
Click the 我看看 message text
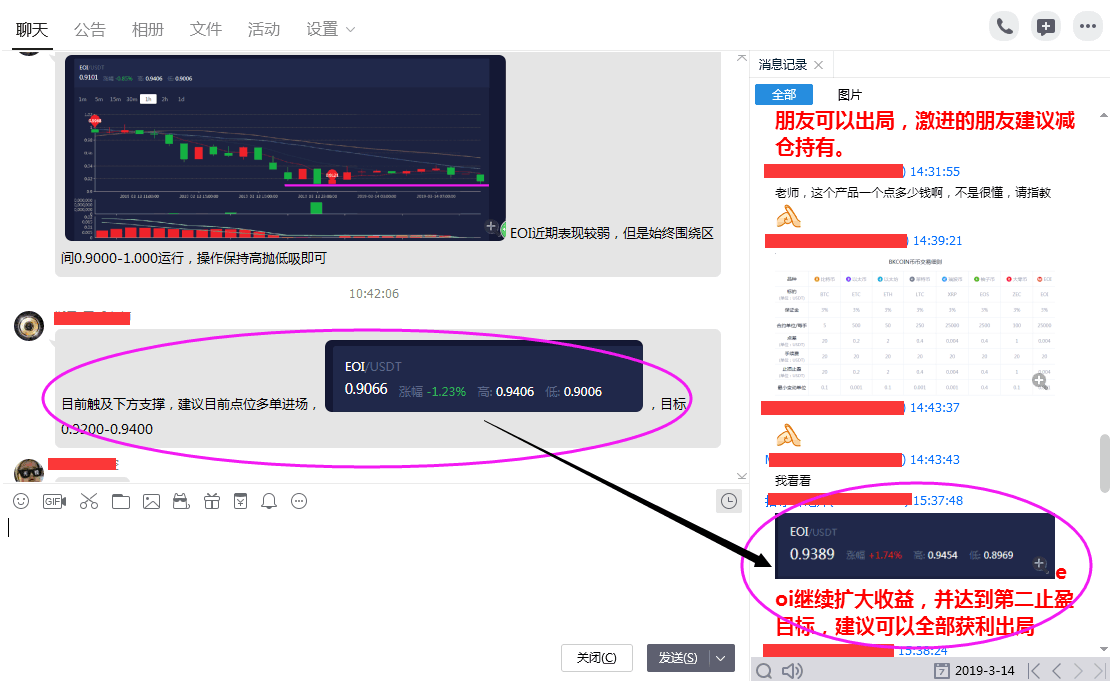(792, 481)
